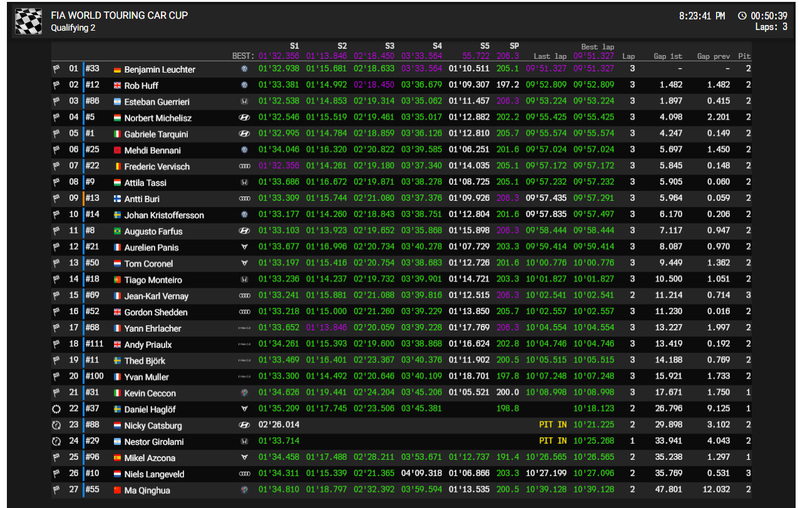
Task: Click the Chinese flag next to Ma Qinghua
Action: pos(117,490)
